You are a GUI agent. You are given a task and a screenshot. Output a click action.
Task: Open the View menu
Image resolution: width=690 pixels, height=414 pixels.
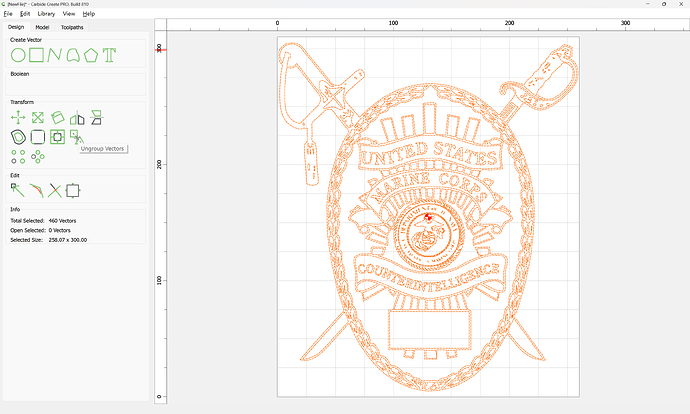click(x=69, y=14)
